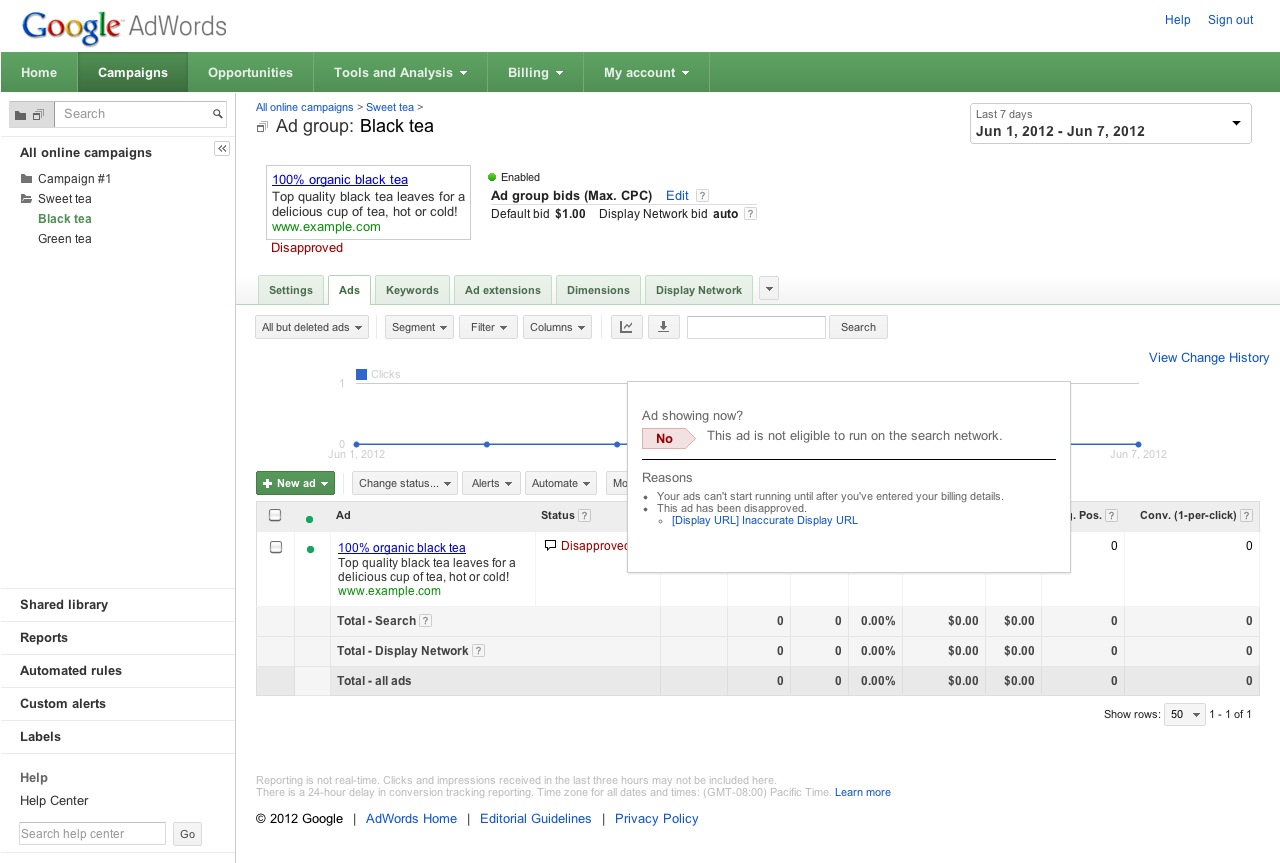Open the Billing menu
Image resolution: width=1280 pixels, height=863 pixels.
[x=535, y=72]
